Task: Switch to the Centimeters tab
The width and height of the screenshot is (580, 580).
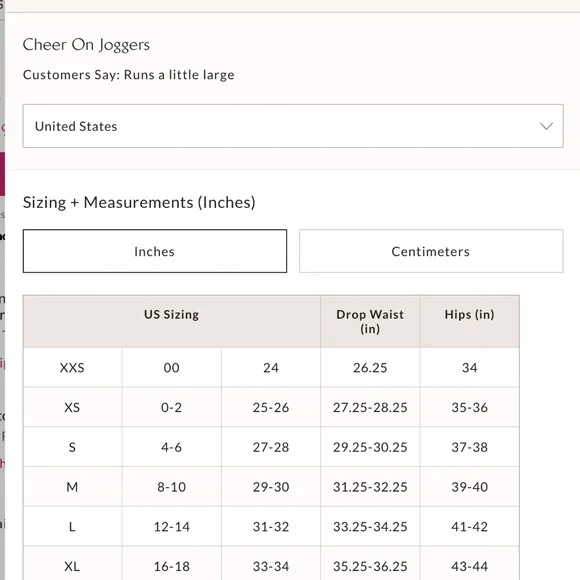Action: pyautogui.click(x=431, y=251)
